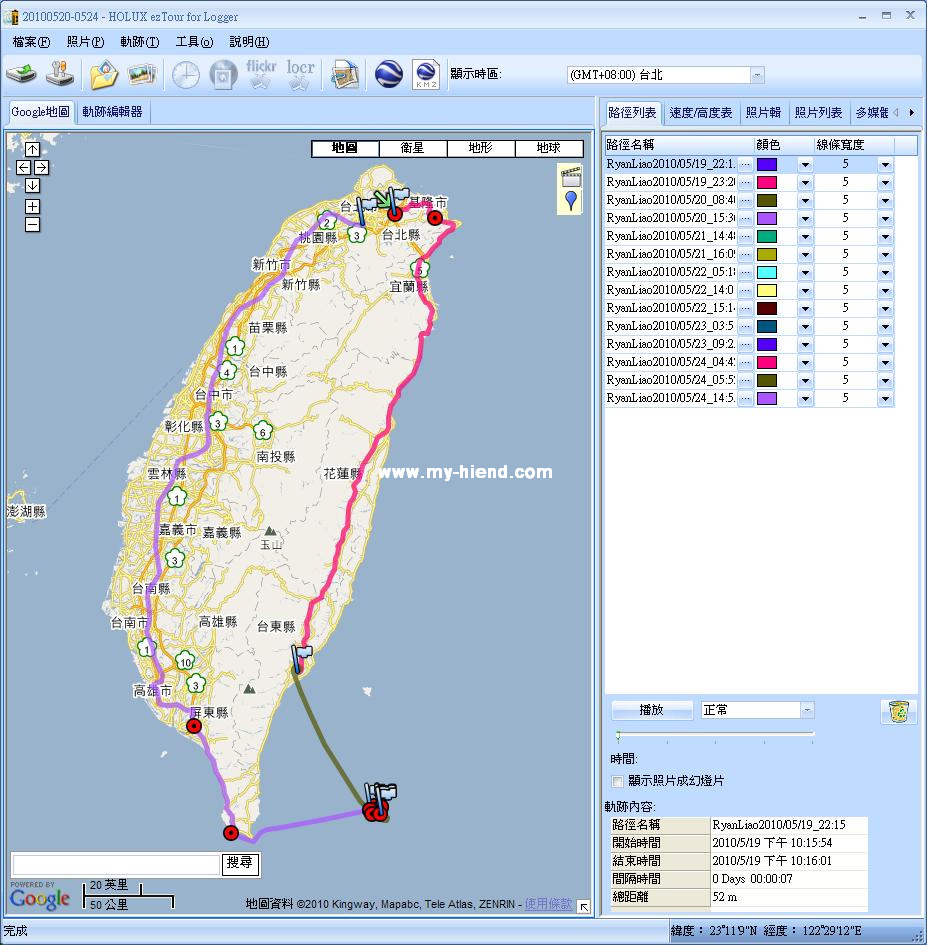Click the map search input field

(116, 864)
